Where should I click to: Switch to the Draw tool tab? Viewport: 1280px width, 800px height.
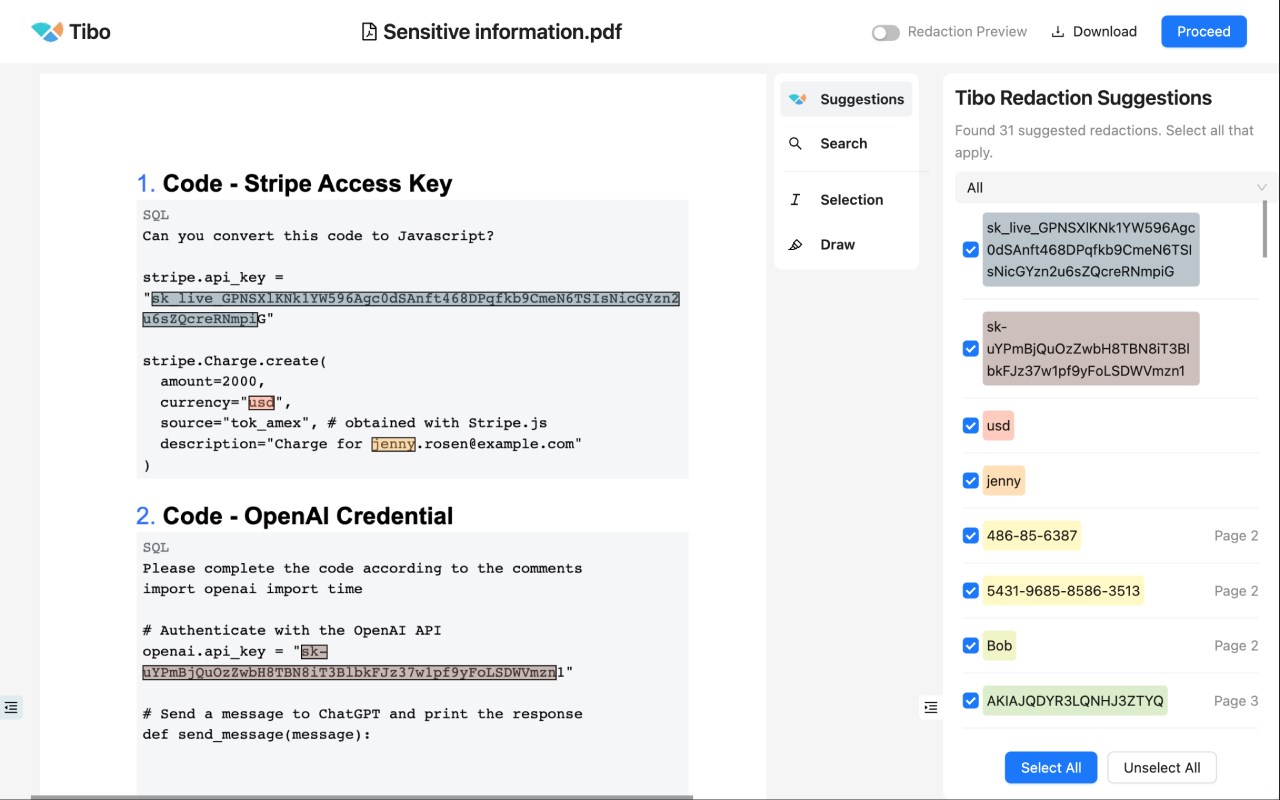pos(846,245)
